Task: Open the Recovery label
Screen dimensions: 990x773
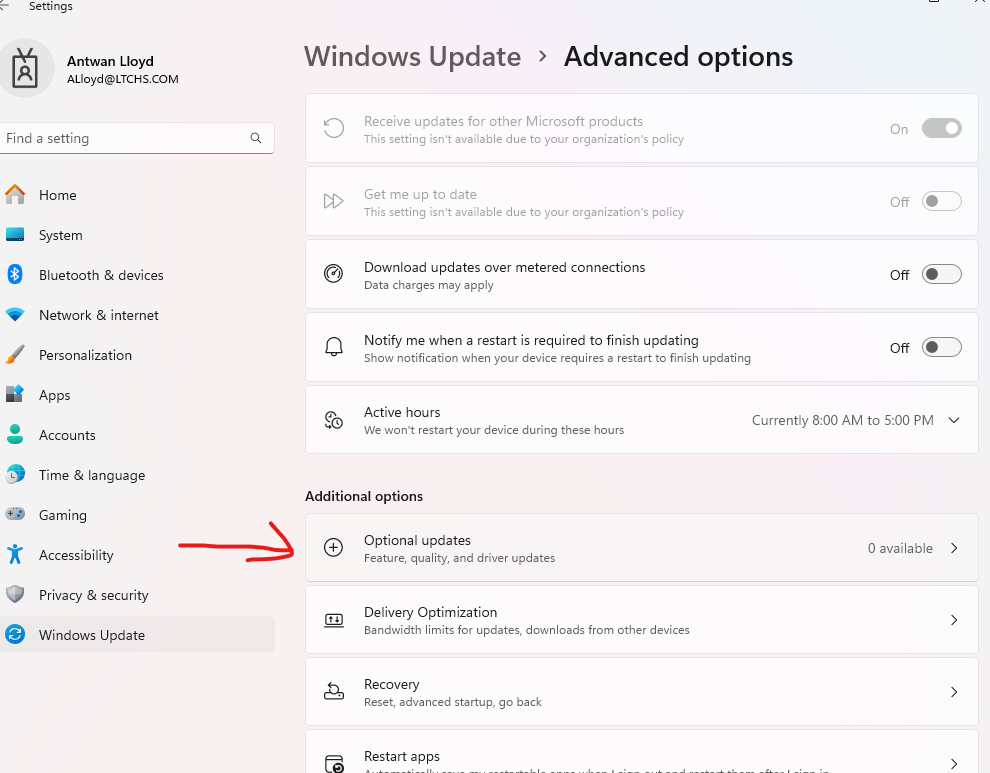Action: [x=391, y=684]
